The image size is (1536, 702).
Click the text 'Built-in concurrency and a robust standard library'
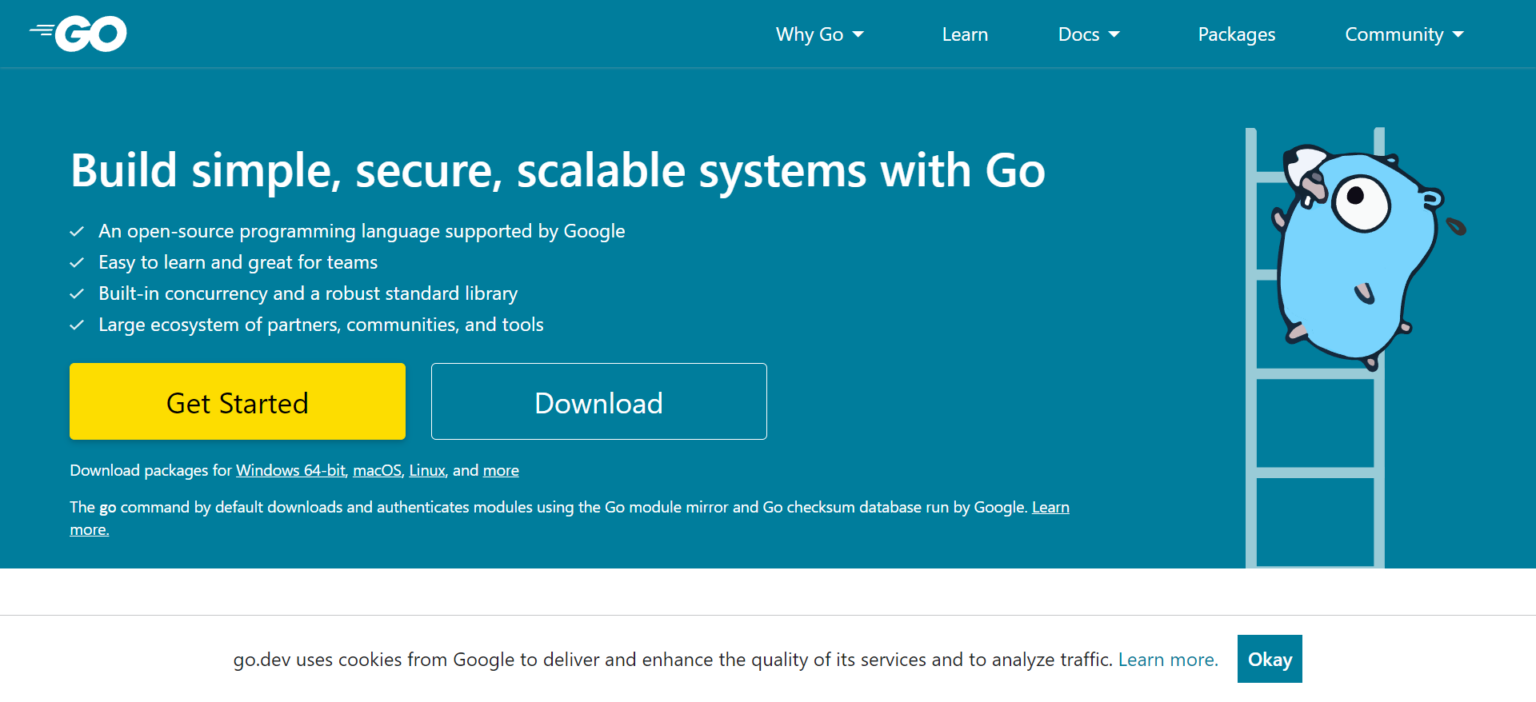point(308,293)
